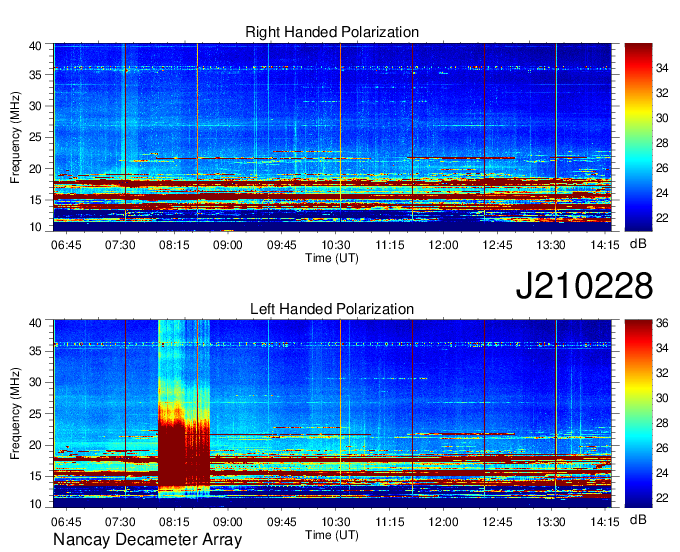
Task: Click the "Frequency (MHz)" label of the Left Handed plot
Action: (15, 414)
